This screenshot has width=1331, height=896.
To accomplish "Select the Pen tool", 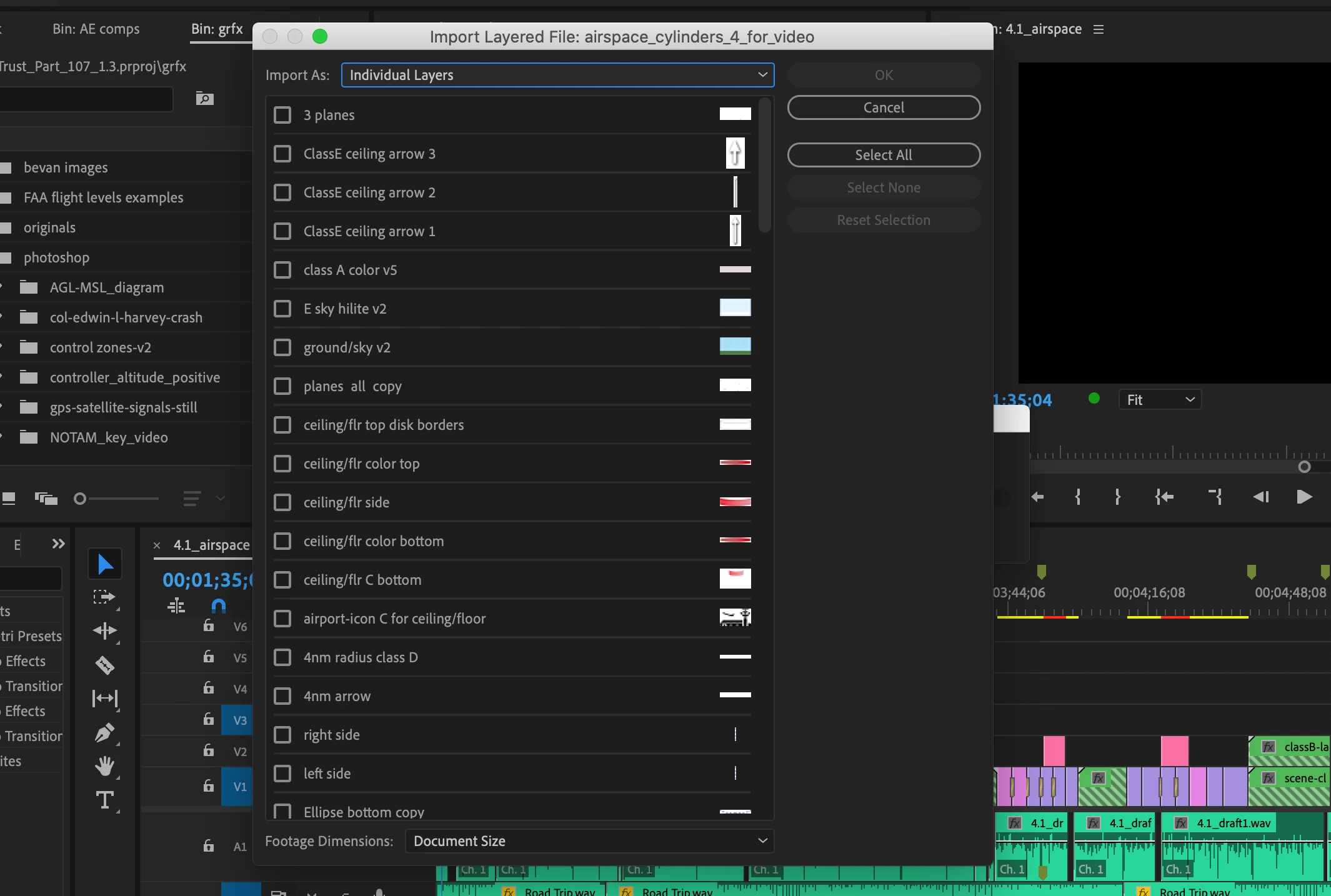I will 104,732.
